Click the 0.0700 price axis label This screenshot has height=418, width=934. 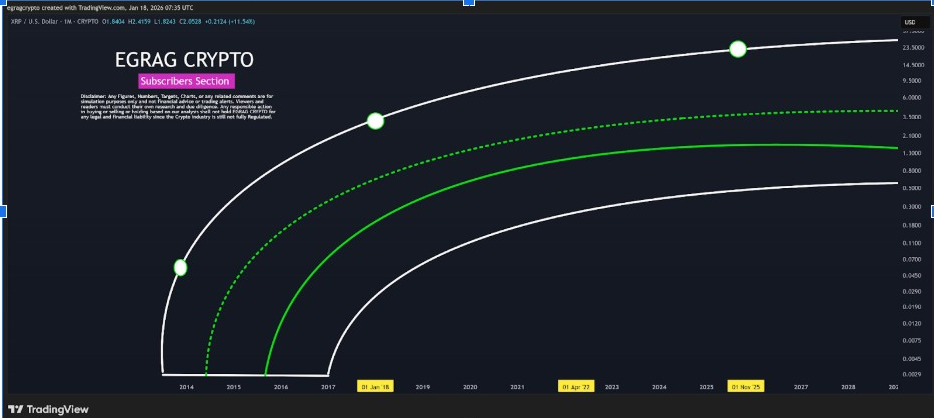point(910,260)
